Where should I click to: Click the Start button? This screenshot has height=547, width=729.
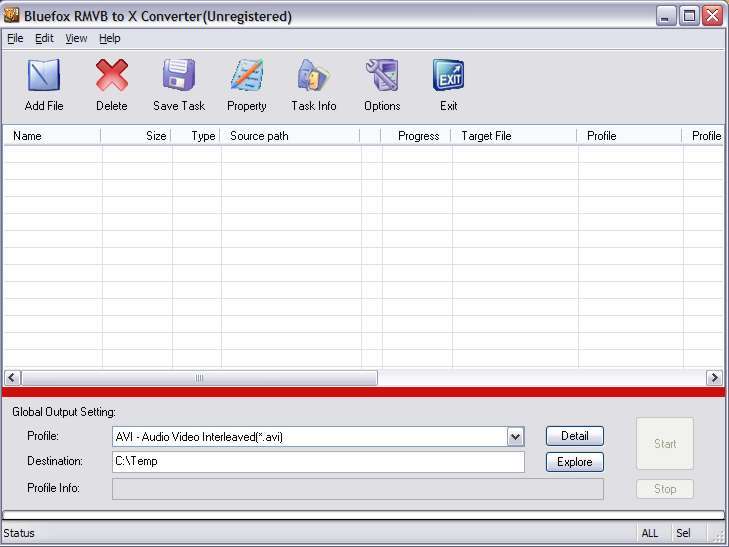point(665,444)
